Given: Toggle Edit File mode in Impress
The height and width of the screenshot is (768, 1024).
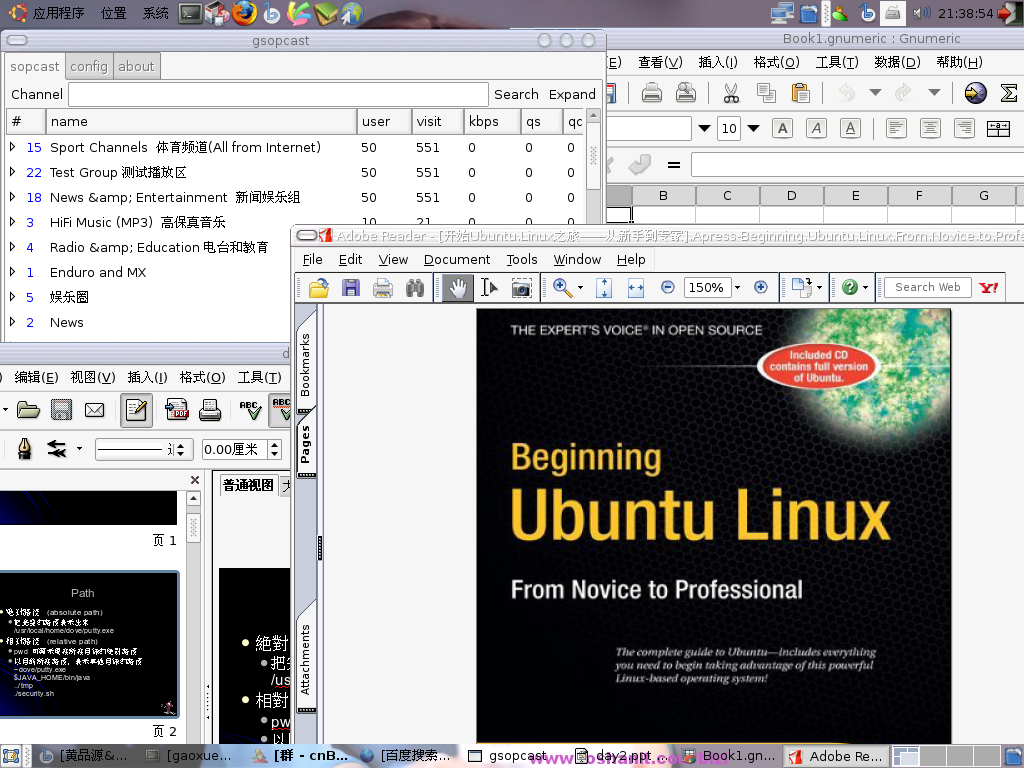Looking at the screenshot, I should pyautogui.click(x=136, y=409).
